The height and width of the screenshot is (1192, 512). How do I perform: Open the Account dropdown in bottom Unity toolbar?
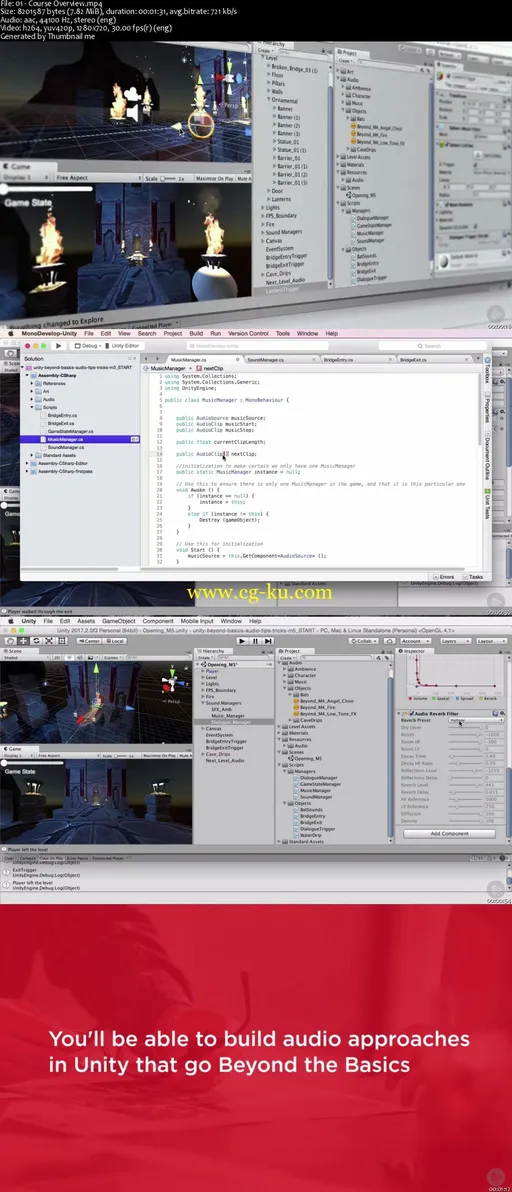(415, 641)
